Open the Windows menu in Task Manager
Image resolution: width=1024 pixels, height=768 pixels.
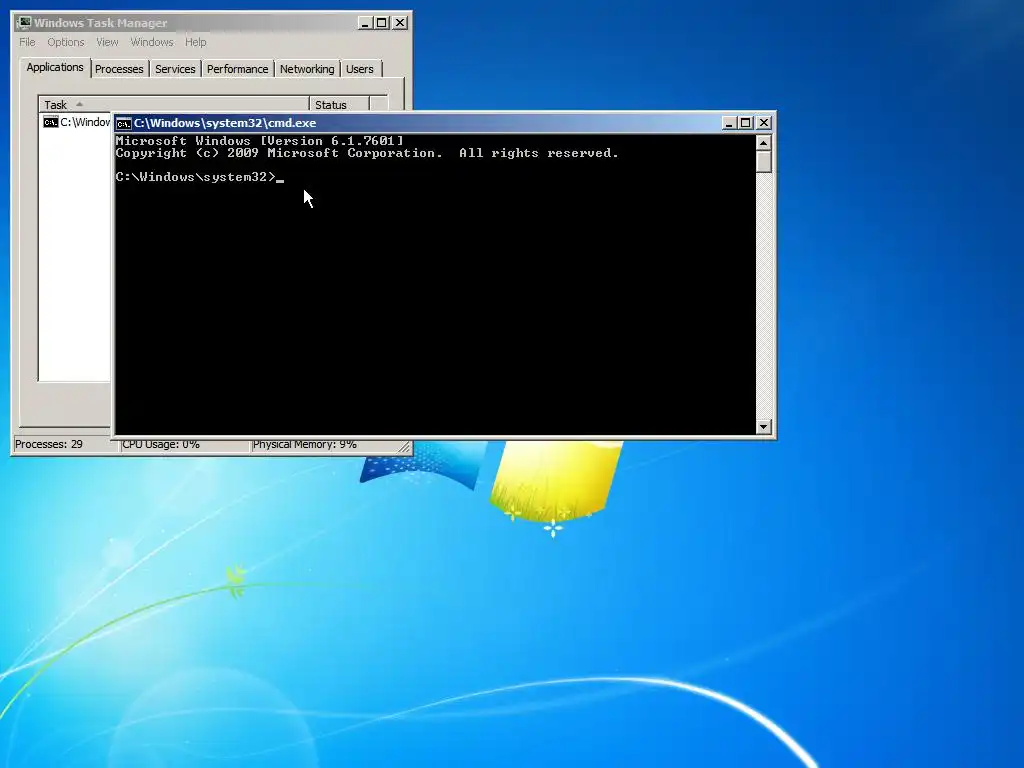coord(152,42)
